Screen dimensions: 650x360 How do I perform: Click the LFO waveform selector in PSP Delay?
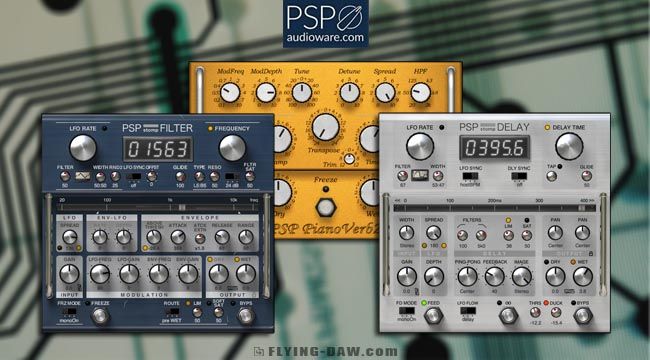click(x=420, y=175)
